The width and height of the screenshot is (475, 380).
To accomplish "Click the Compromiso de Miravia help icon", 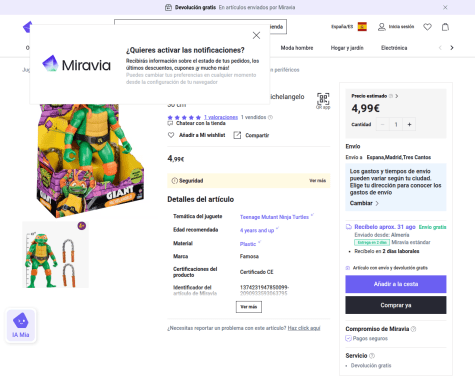I will [413, 329].
